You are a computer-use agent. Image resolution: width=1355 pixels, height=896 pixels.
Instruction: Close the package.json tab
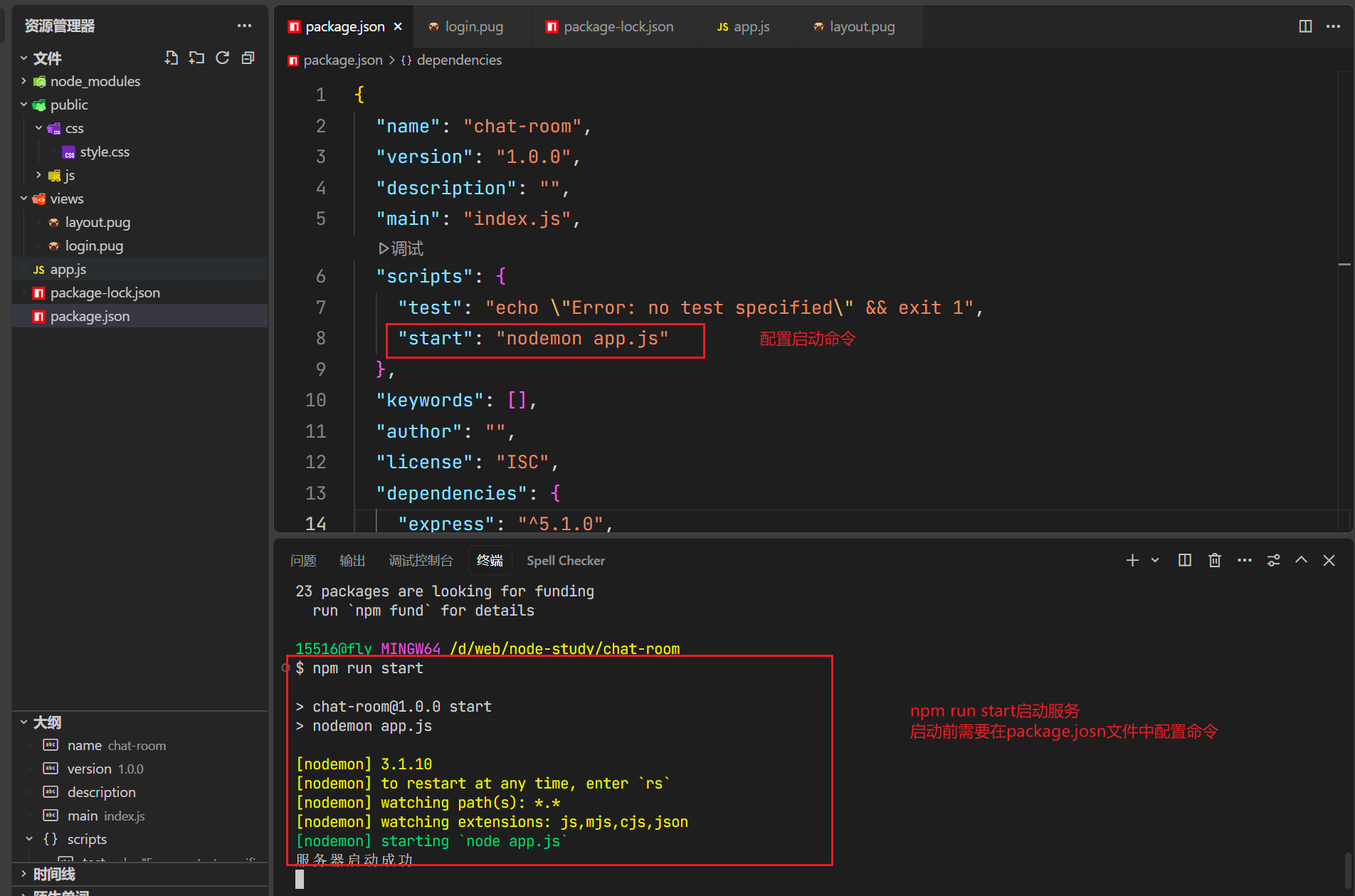(398, 26)
